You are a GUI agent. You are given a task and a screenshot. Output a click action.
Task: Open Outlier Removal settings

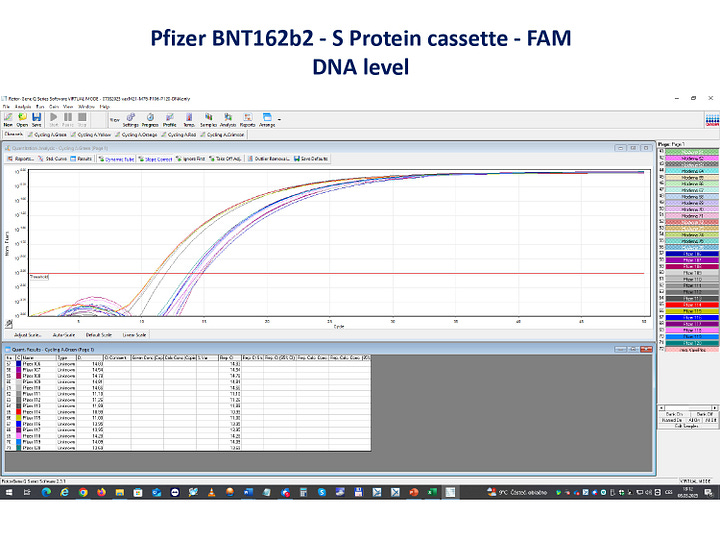point(269,159)
